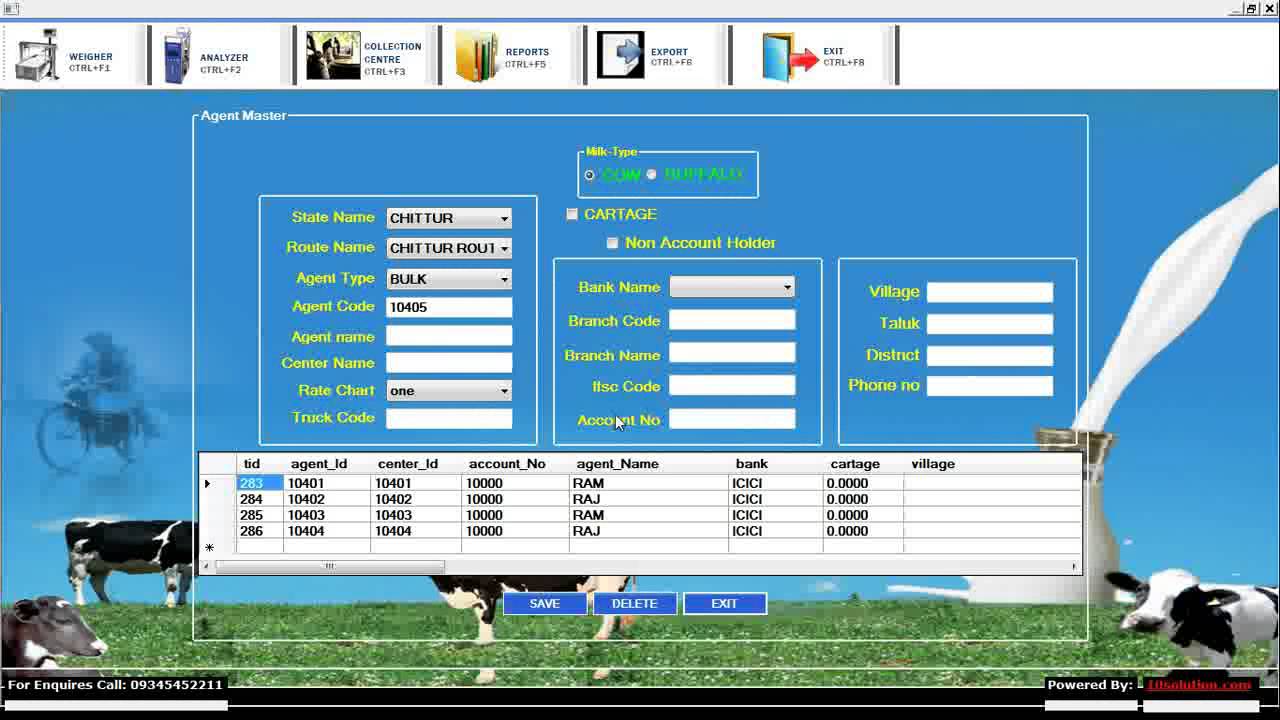
Task: Click the EXIT button below the grid
Action: tap(725, 603)
